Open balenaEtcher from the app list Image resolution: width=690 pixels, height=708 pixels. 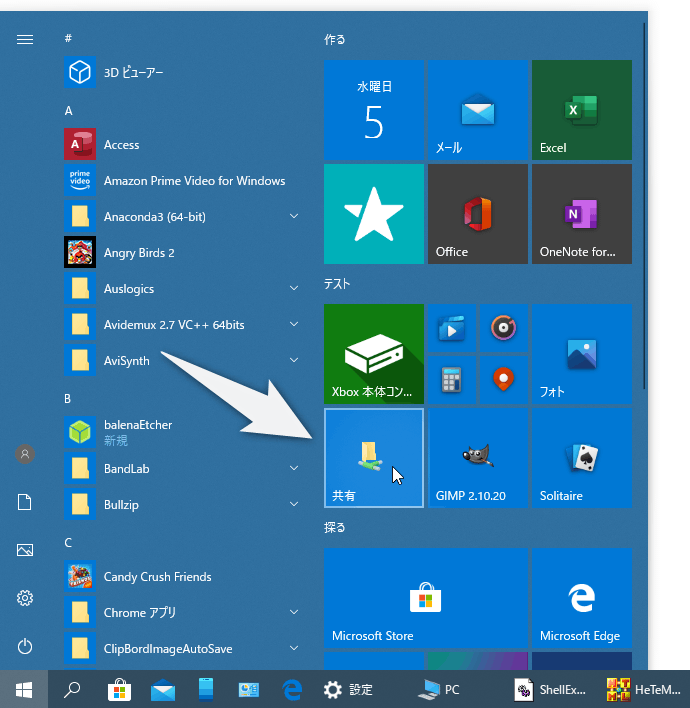(x=181, y=432)
